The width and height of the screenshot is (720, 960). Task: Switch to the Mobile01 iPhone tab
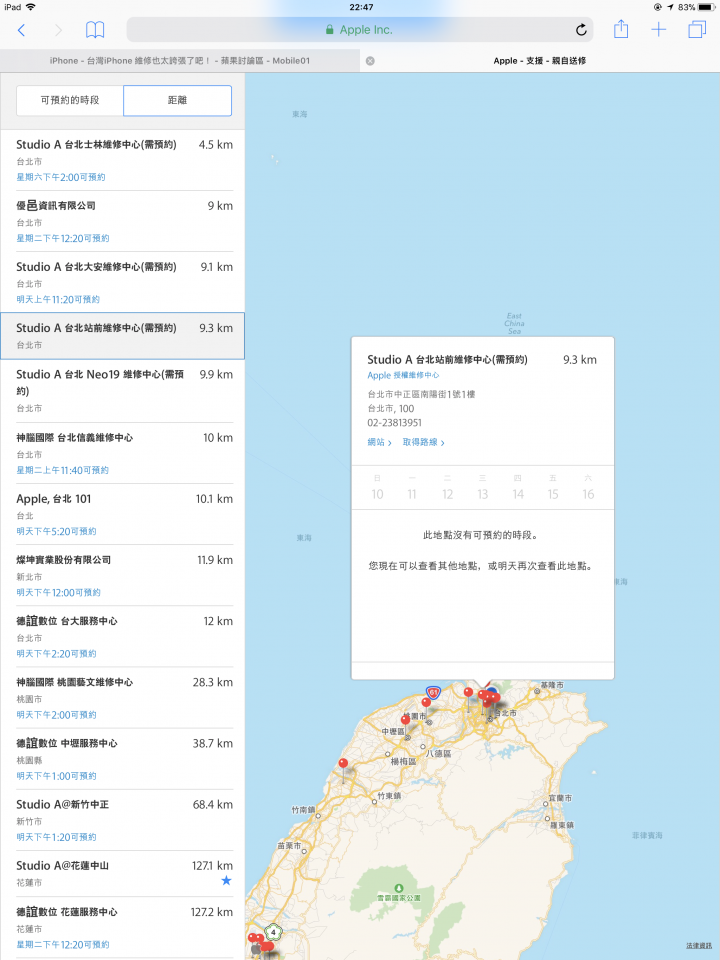pyautogui.click(x=180, y=61)
